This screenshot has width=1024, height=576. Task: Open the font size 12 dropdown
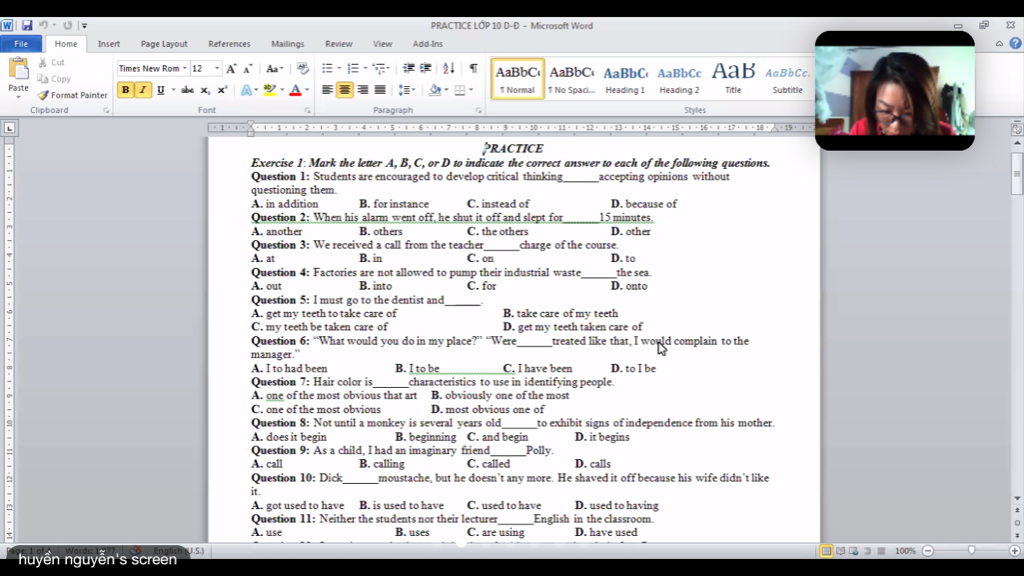[217, 69]
